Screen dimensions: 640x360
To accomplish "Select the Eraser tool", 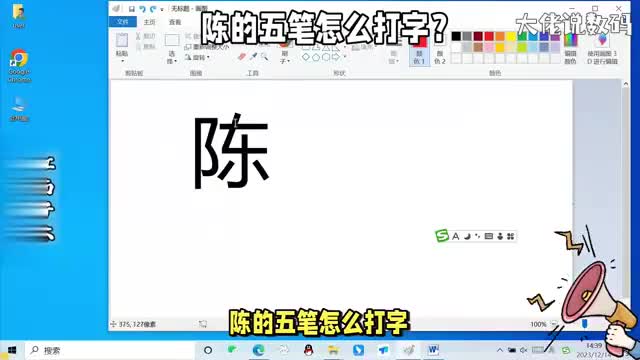I will tap(242, 56).
